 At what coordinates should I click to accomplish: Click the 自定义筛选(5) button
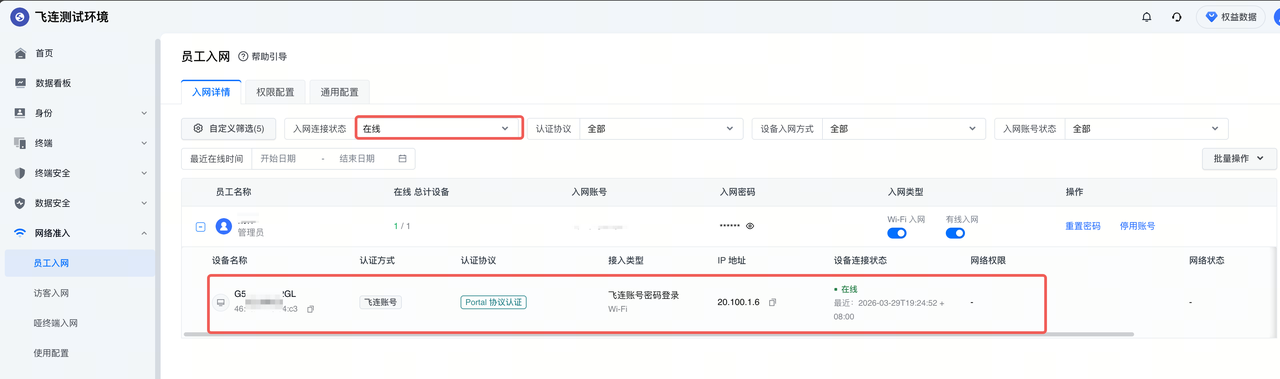(229, 129)
